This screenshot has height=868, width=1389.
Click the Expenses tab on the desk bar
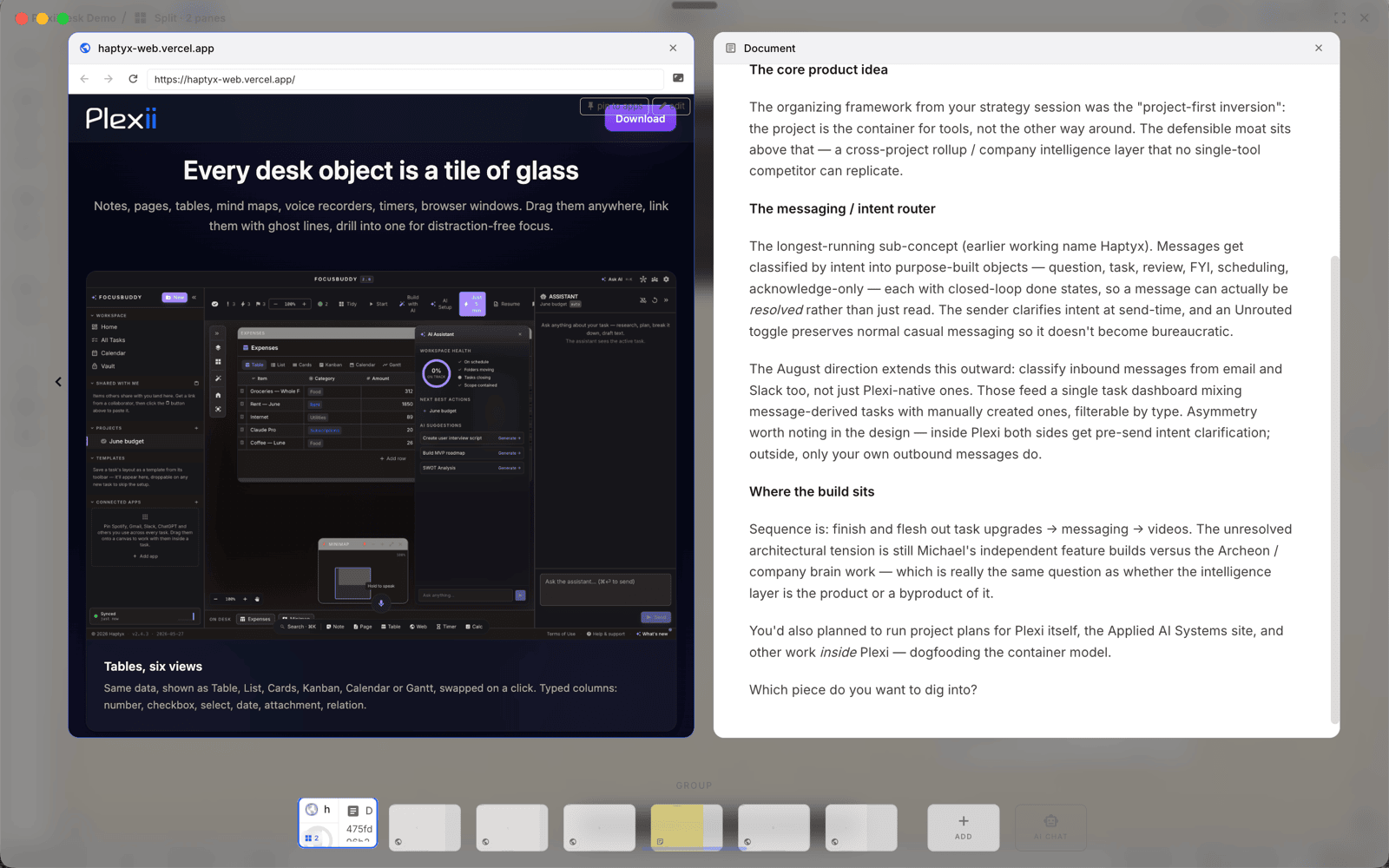255,619
